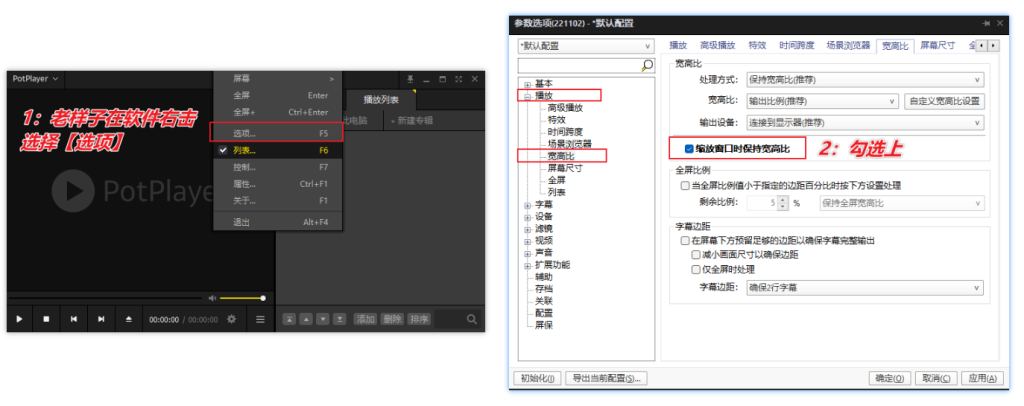Viewport: 1024px width, 406px height.
Task: Toggle playlist with the hamburger icon
Action: point(260,319)
